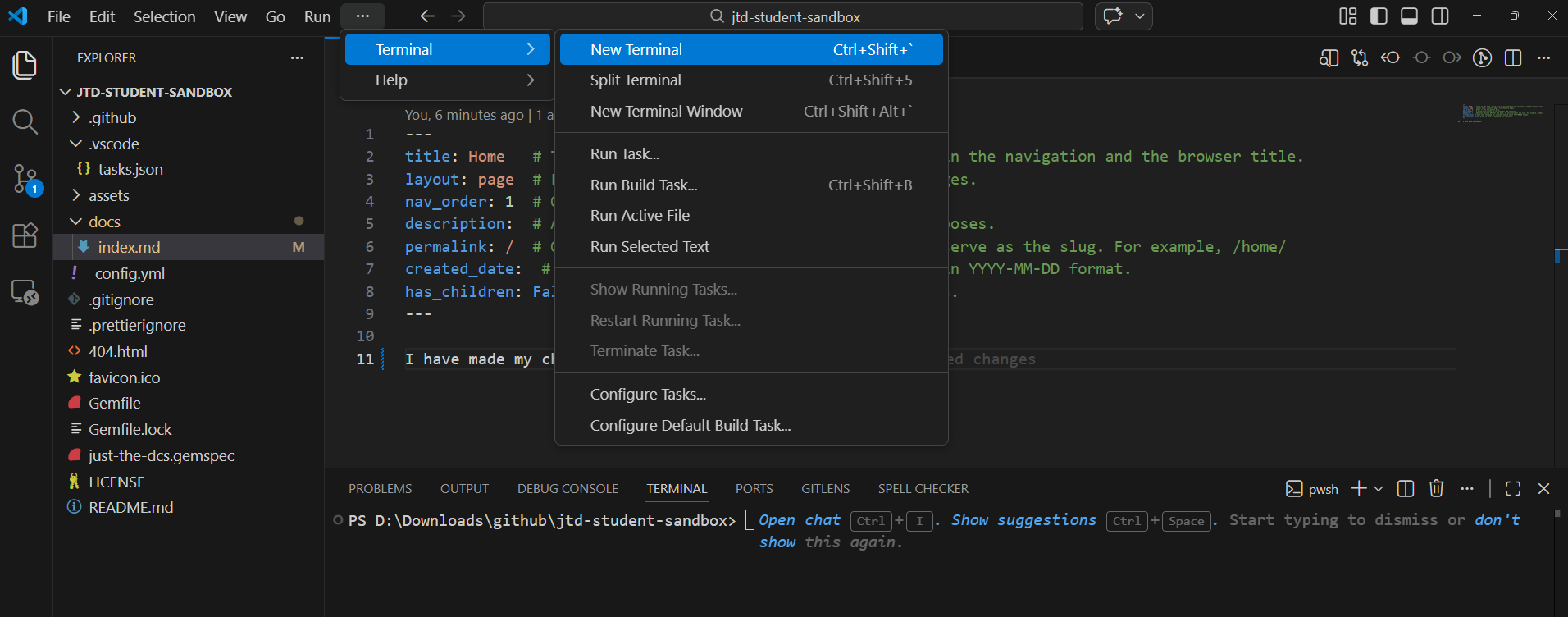Kill terminal using the trash icon

click(1436, 489)
